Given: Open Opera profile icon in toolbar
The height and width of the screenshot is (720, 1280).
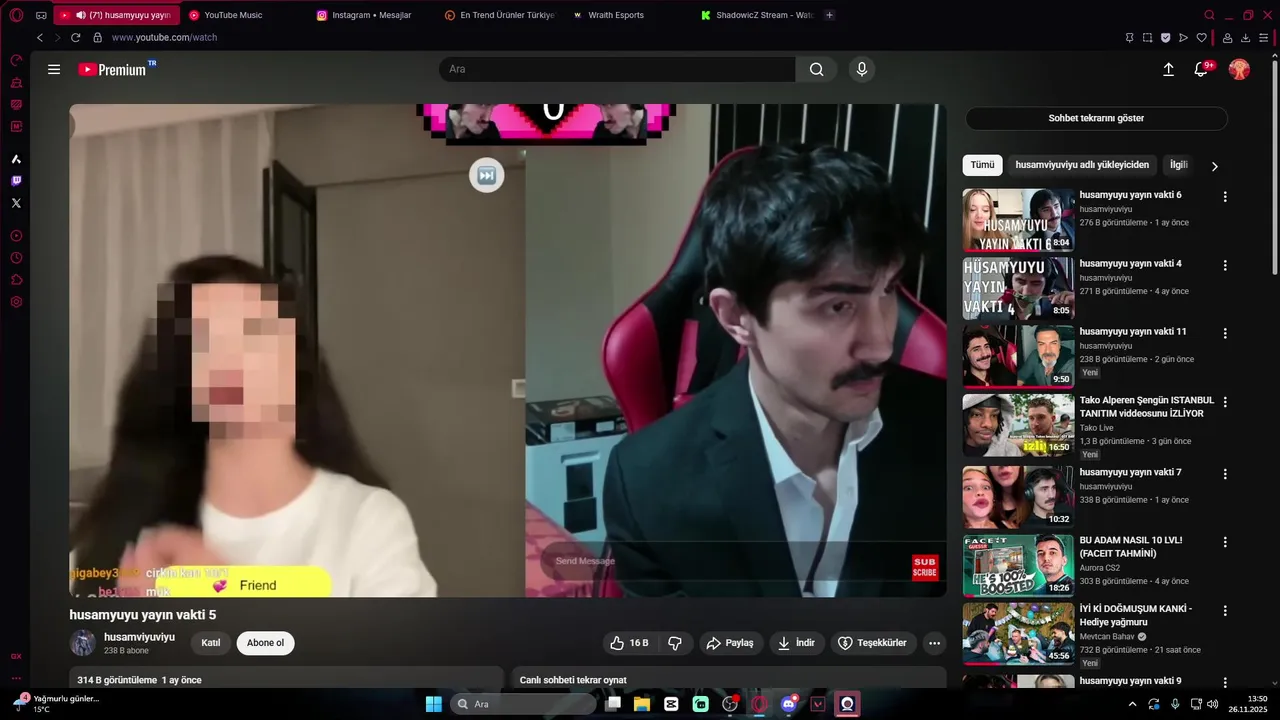Looking at the screenshot, I should (x=1228, y=38).
